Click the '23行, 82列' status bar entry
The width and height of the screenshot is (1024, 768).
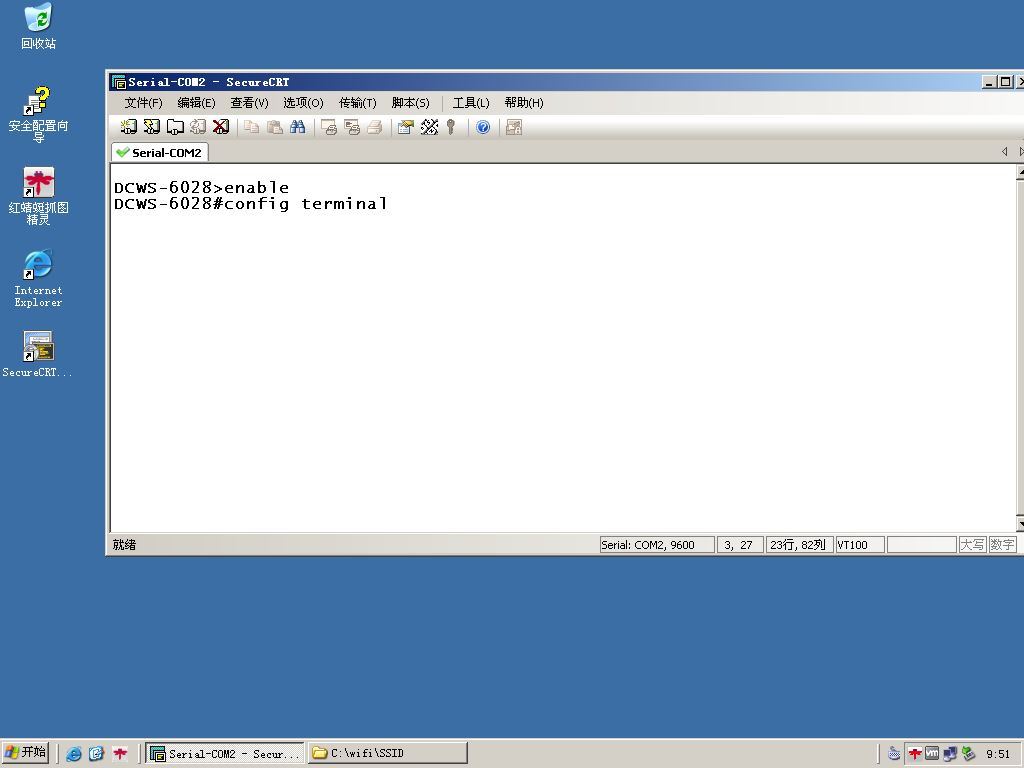(x=799, y=545)
